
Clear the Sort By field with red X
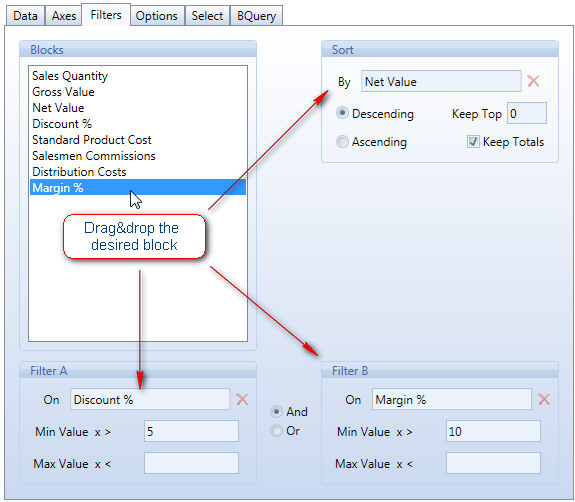click(x=533, y=81)
